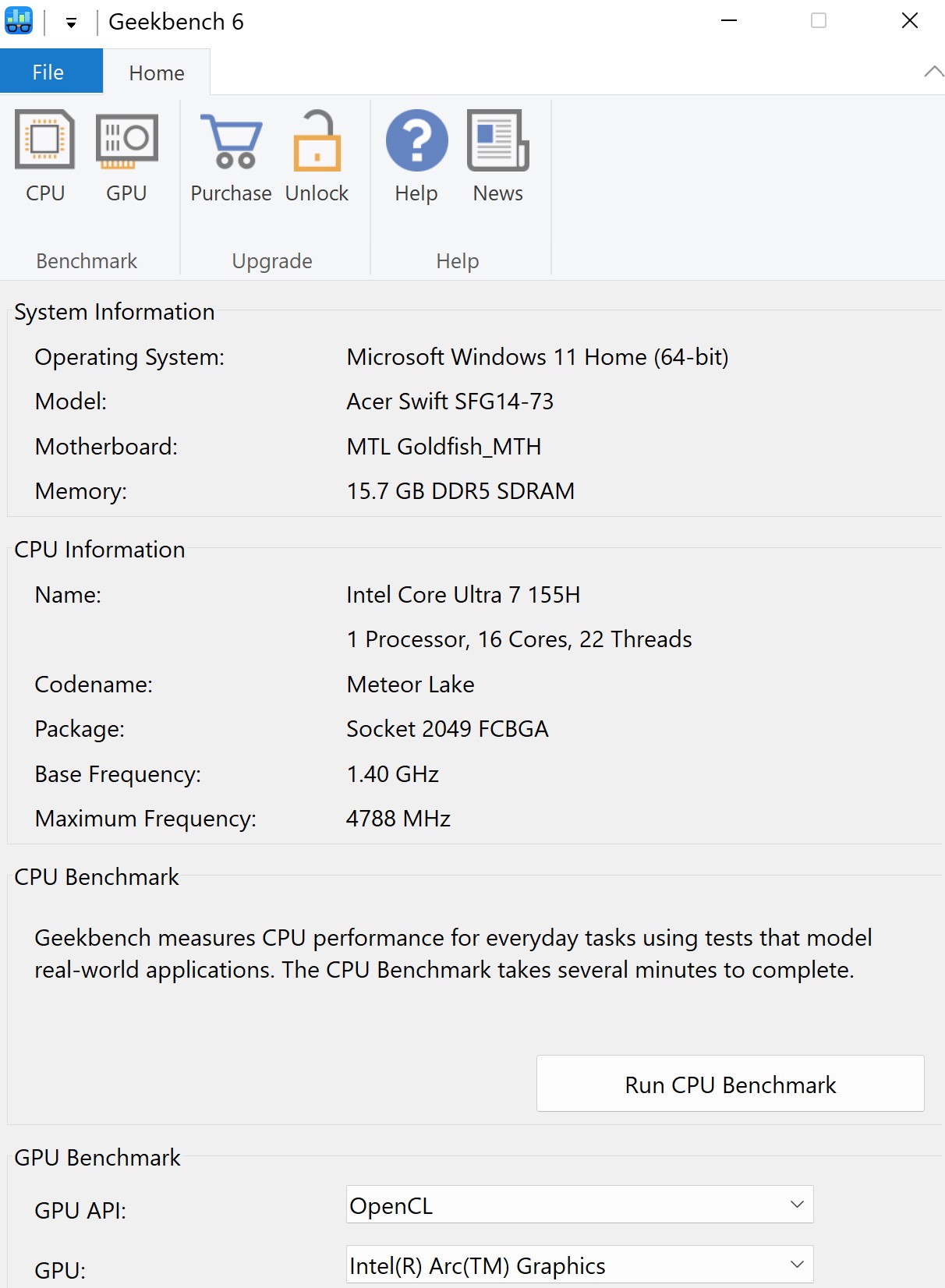
Task: Click the 'GPU Benchmark' section heading
Action: tap(97, 1158)
